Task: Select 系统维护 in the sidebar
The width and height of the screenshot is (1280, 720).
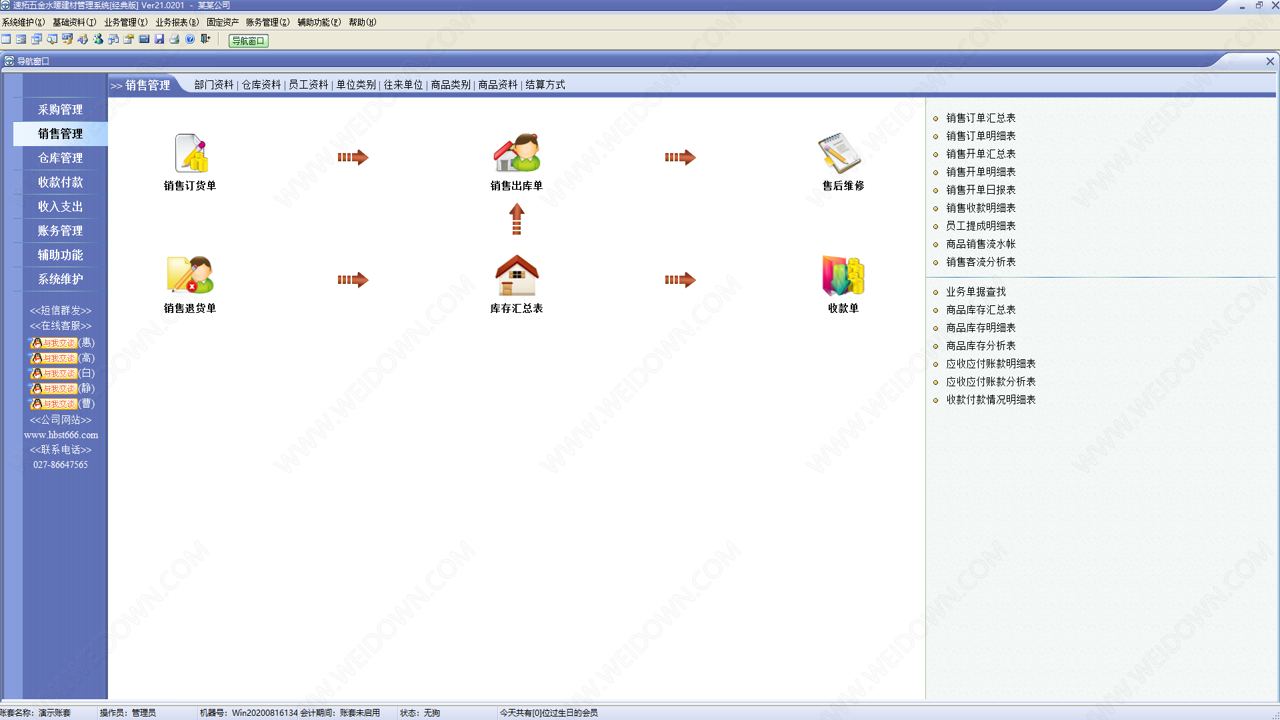Action: [x=60, y=279]
